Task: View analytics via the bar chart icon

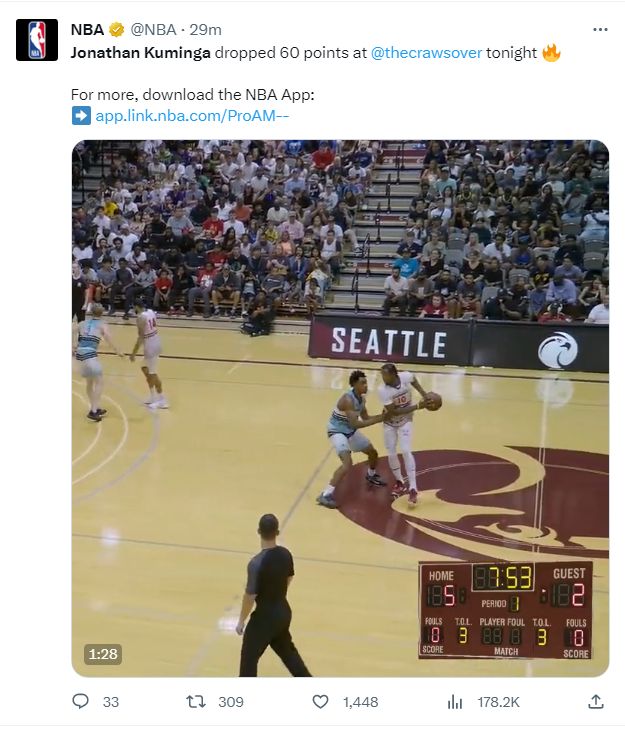Action: click(455, 702)
